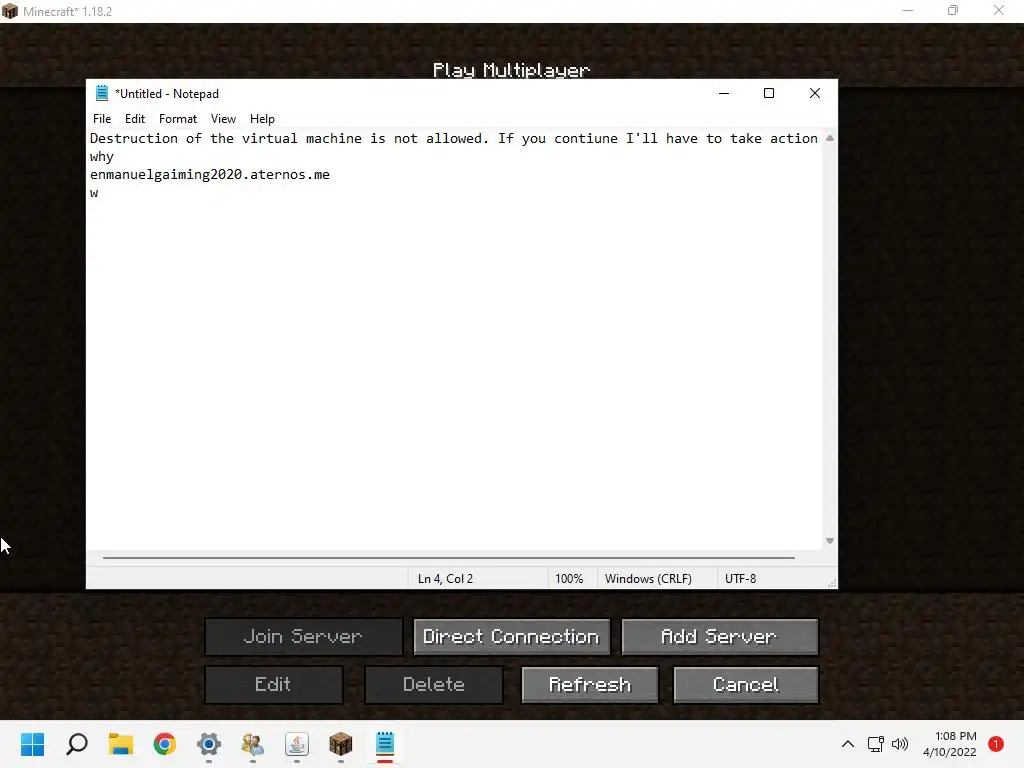1024x768 pixels.
Task: Switch to the Java app in taskbar
Action: coord(296,744)
